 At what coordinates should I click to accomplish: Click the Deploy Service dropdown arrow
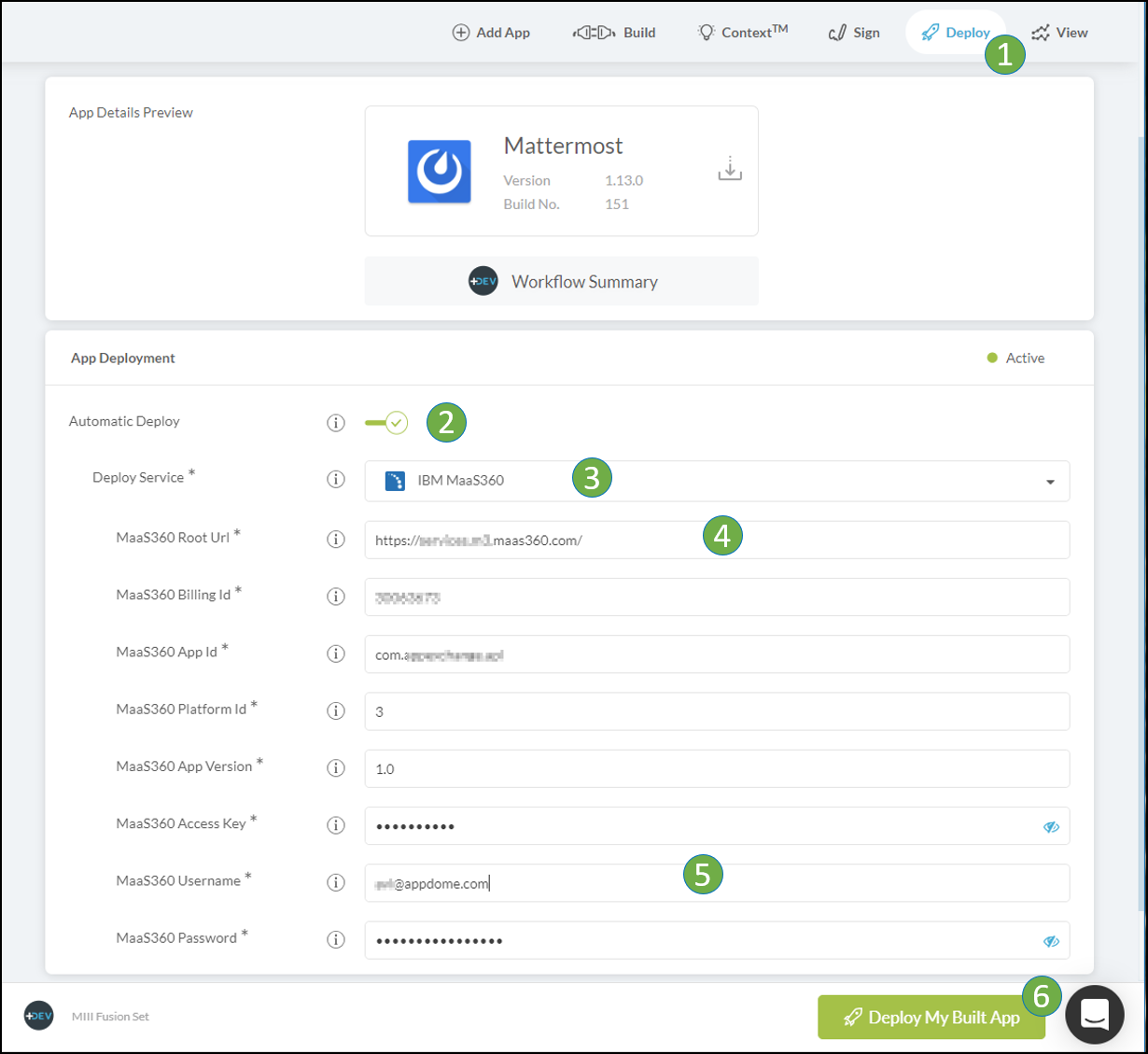coord(1050,482)
